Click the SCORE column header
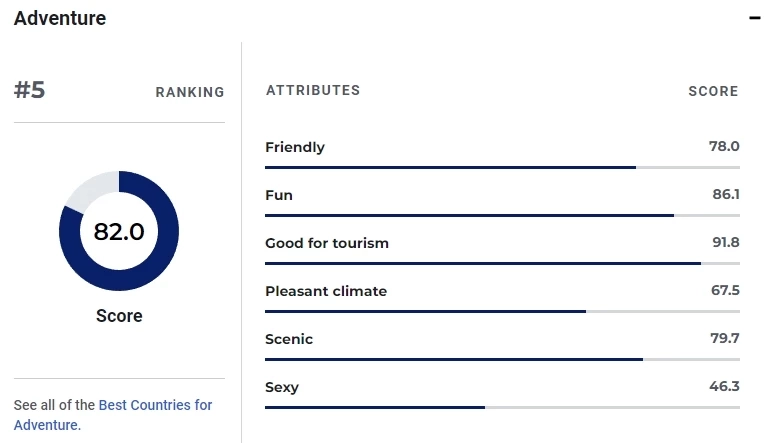Viewport: 765px width, 443px height. [x=713, y=91]
